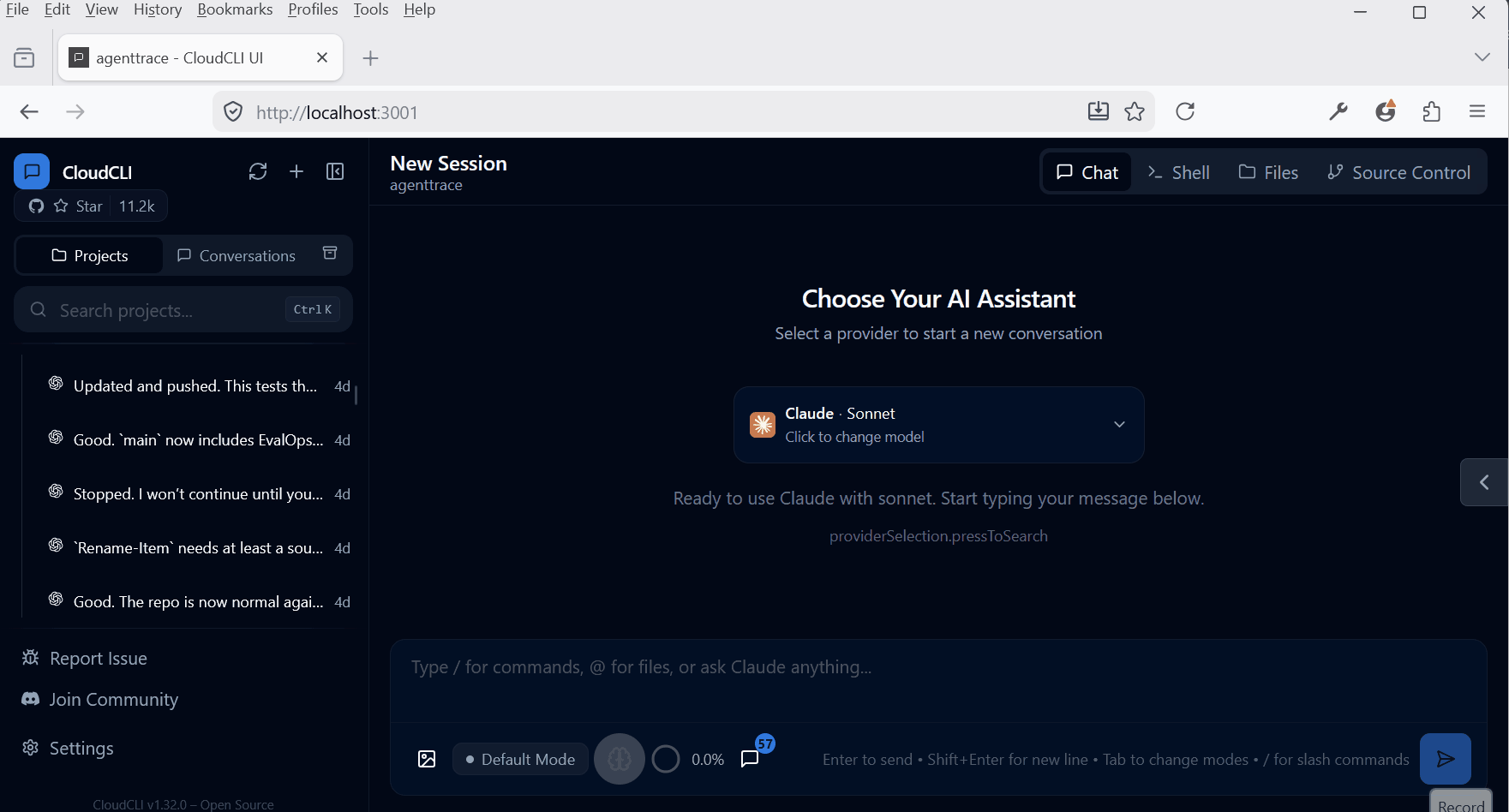Switch to the Projects tab
Image resolution: width=1509 pixels, height=812 pixels.
click(89, 255)
